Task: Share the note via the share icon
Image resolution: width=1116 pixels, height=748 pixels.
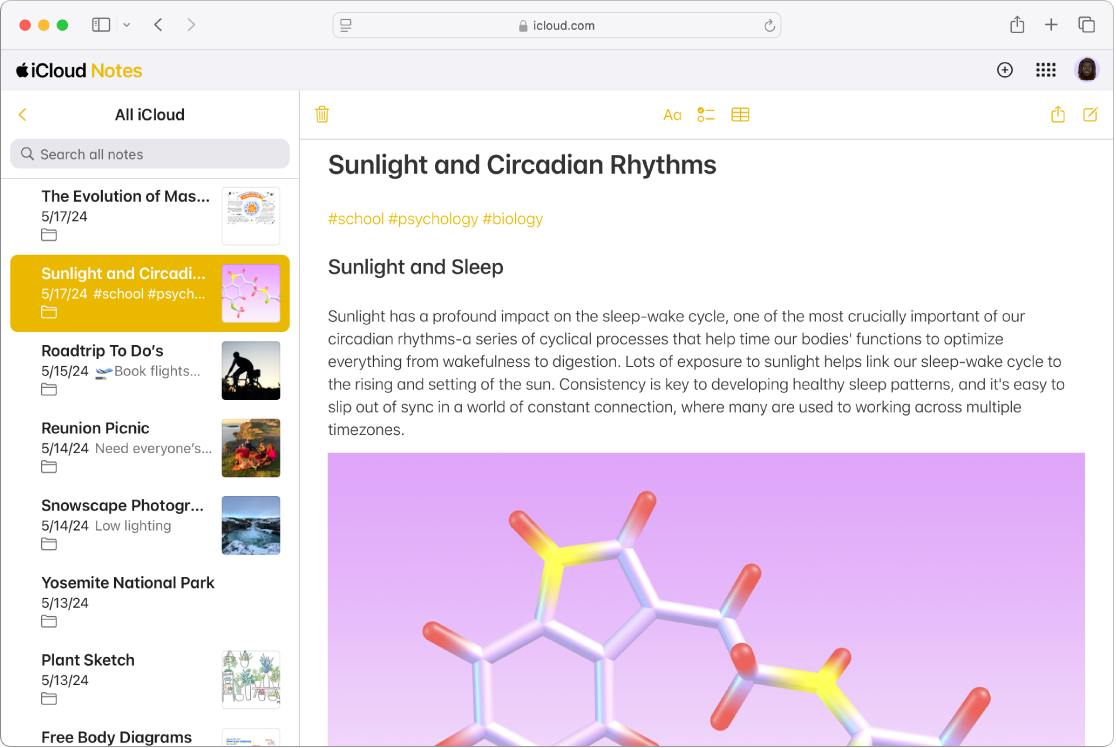Action: pos(1057,114)
